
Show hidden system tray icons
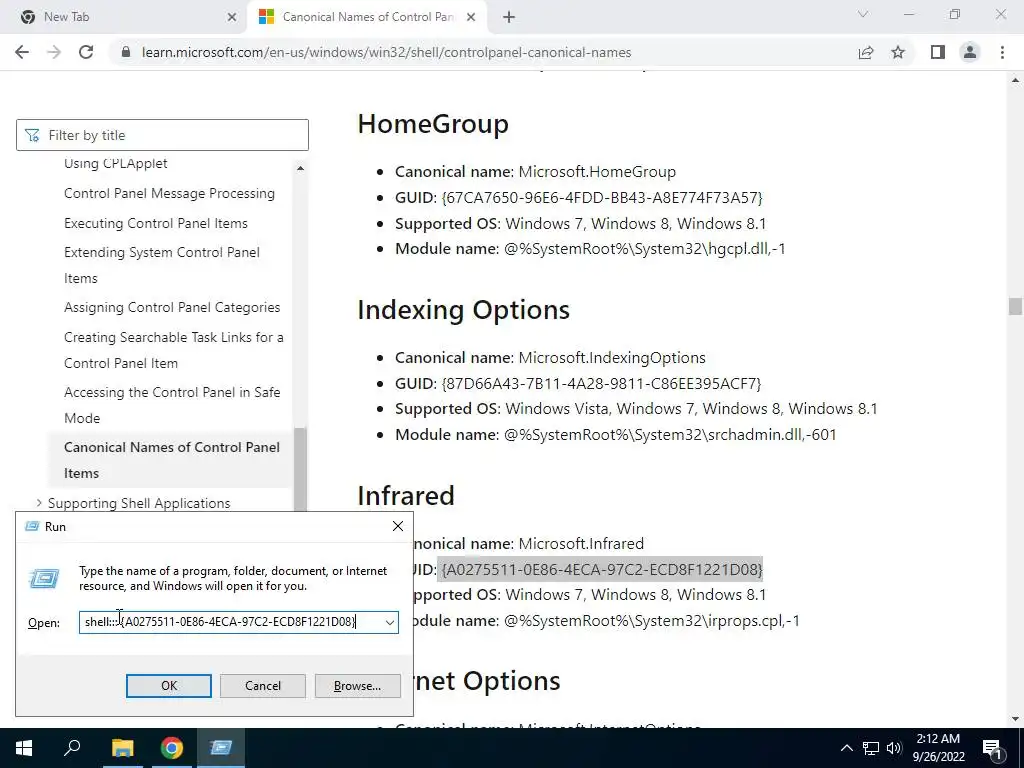(x=846, y=748)
